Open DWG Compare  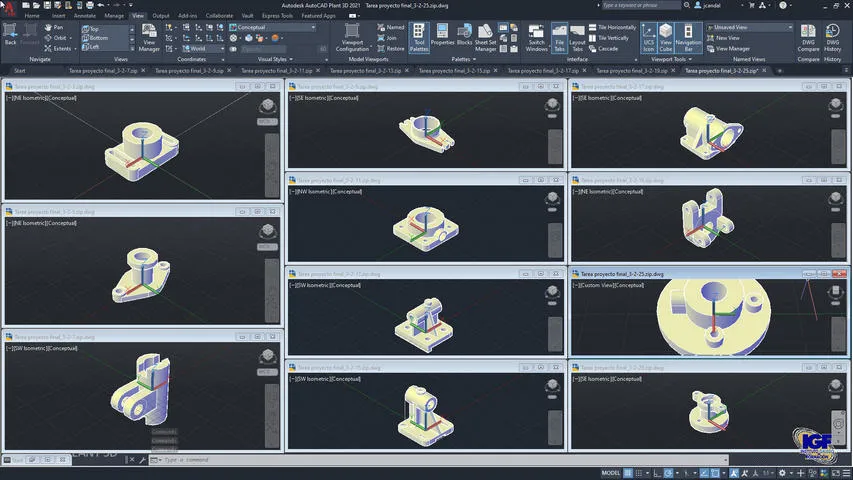pyautogui.click(x=808, y=38)
